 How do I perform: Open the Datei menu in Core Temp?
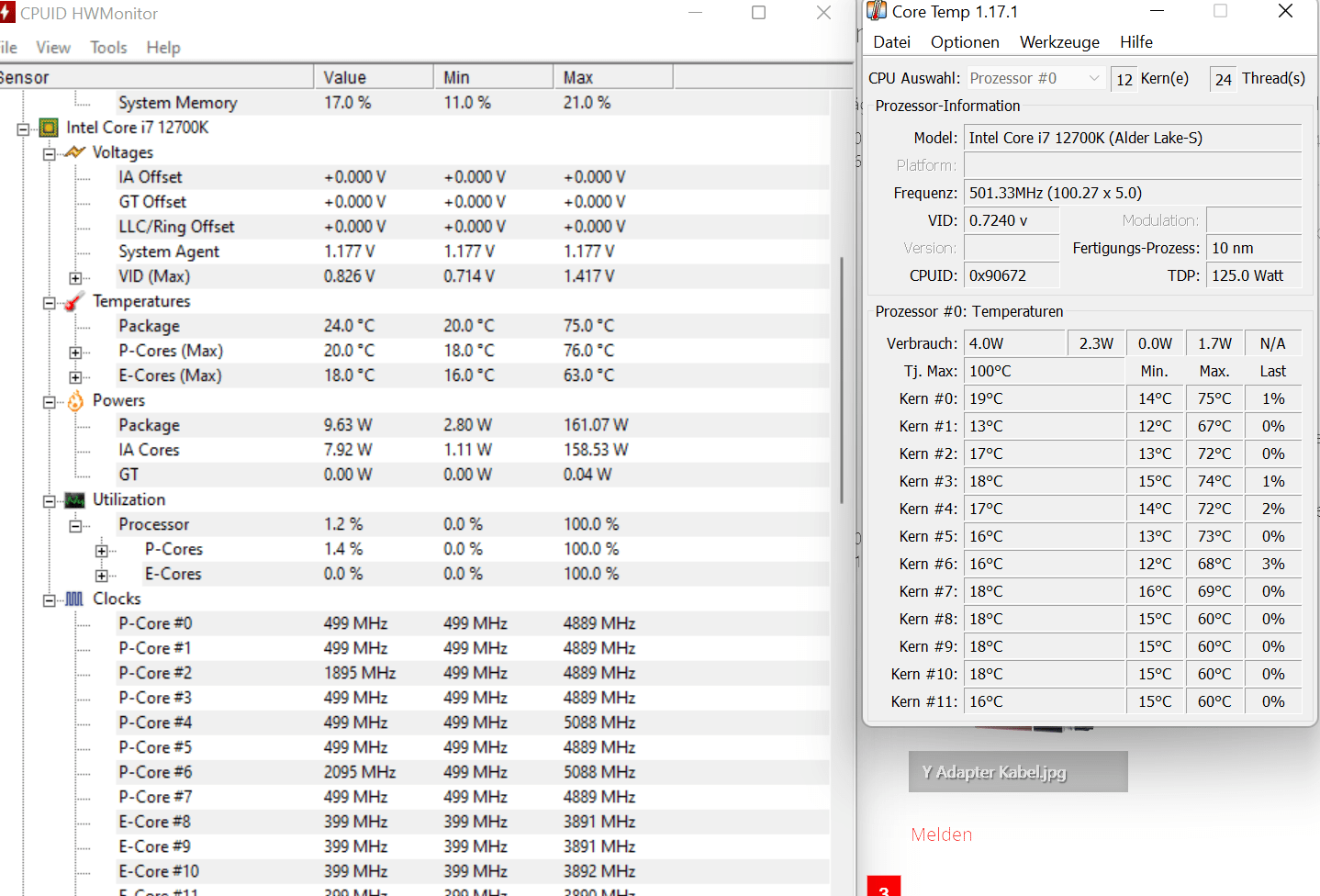pos(891,41)
